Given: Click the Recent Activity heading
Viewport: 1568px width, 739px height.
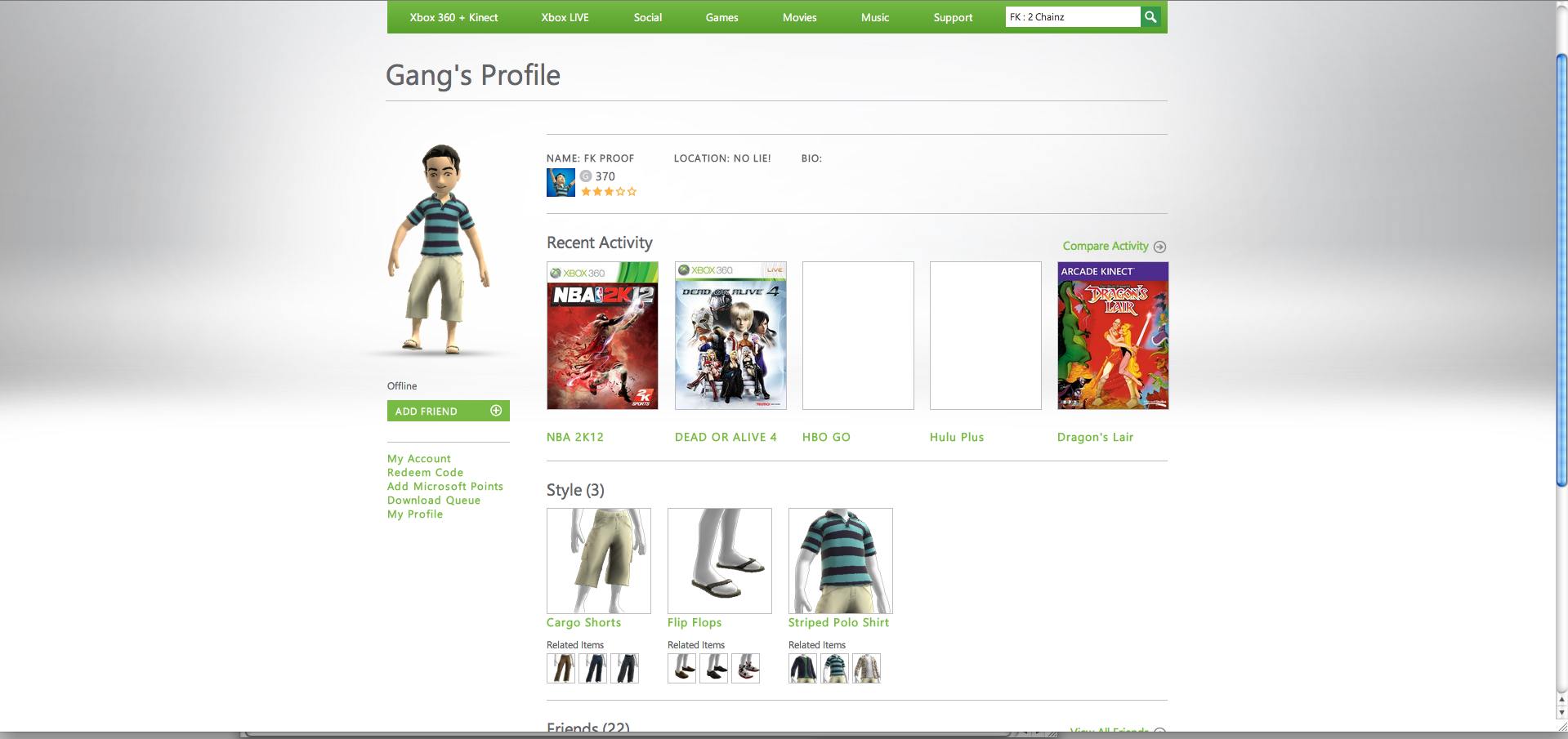Looking at the screenshot, I should [600, 243].
